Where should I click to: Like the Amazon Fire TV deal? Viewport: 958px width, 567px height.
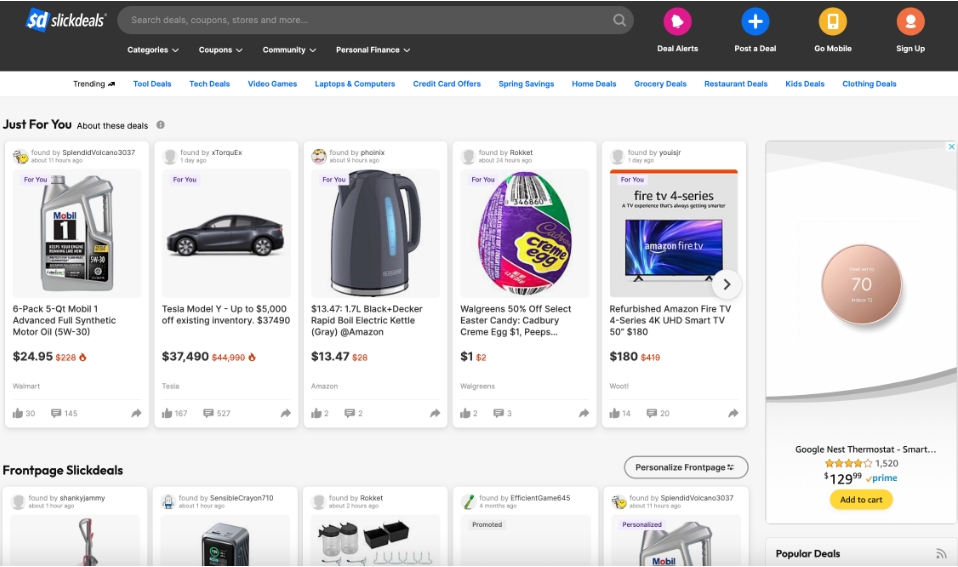(614, 413)
